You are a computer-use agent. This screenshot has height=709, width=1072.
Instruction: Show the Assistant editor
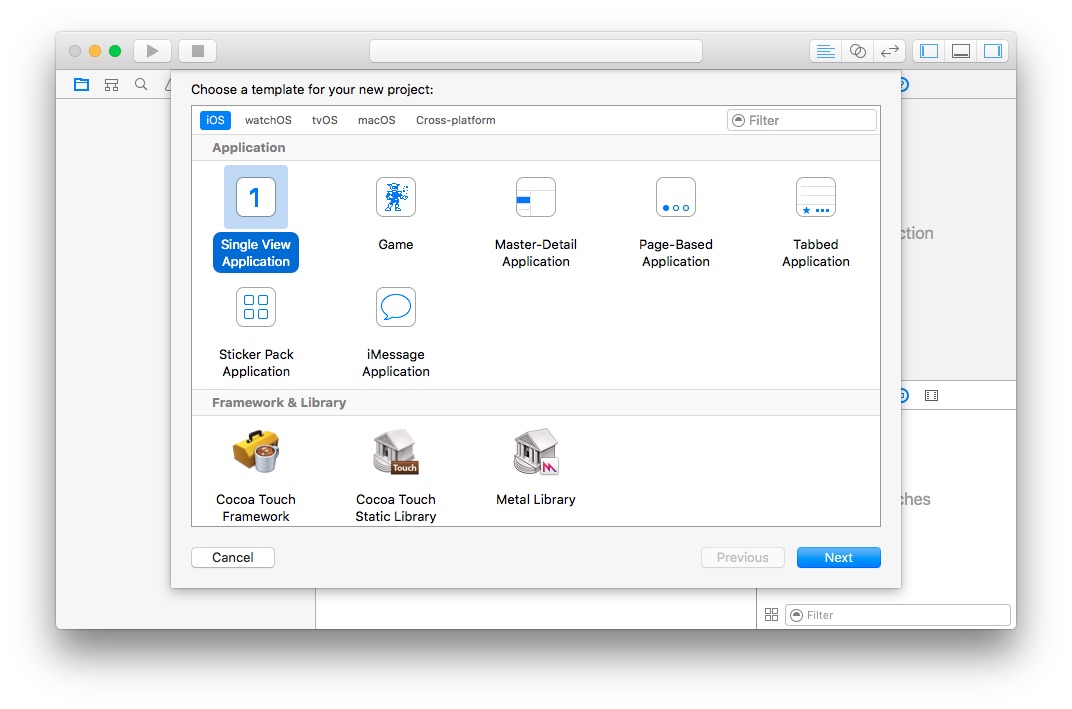pos(857,51)
